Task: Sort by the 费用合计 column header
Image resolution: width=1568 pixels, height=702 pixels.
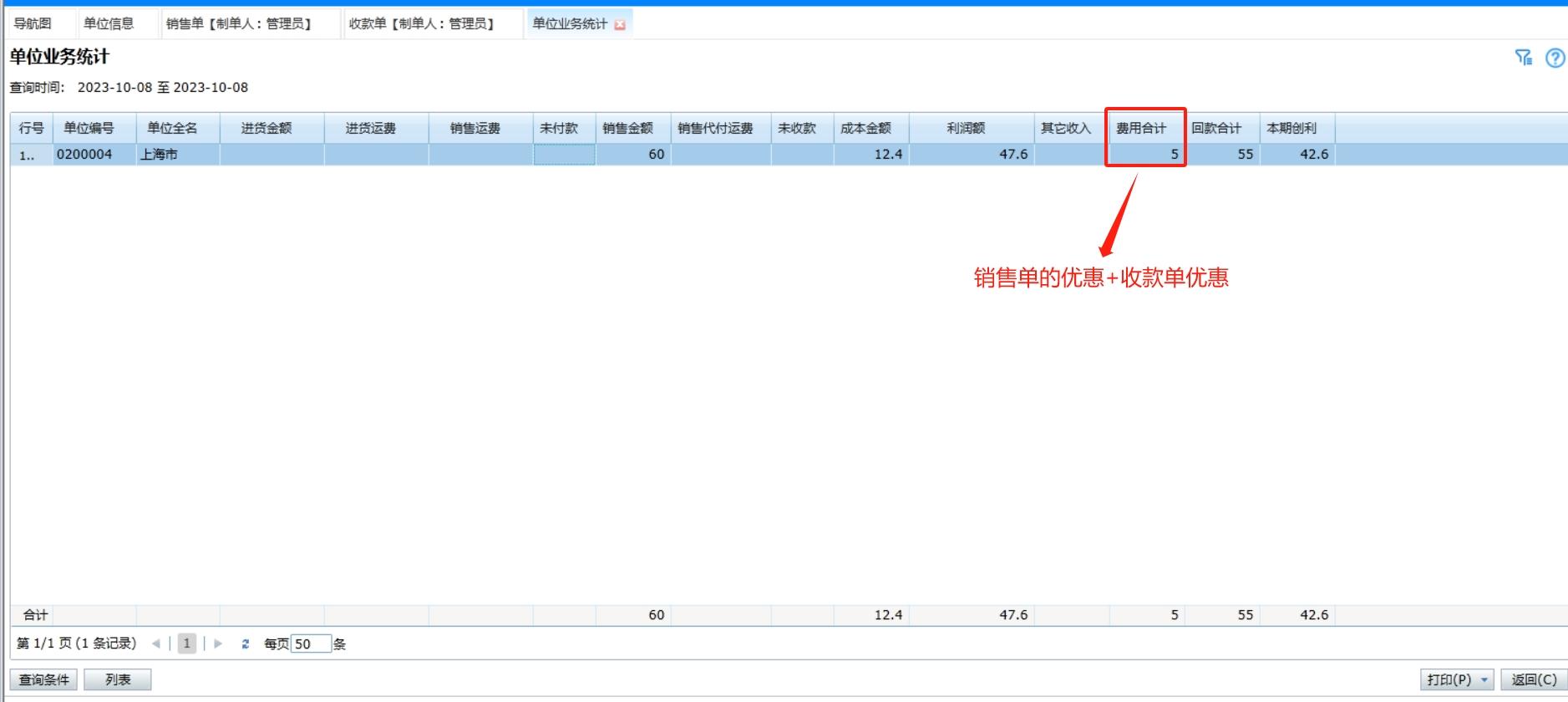Action: (x=1141, y=128)
